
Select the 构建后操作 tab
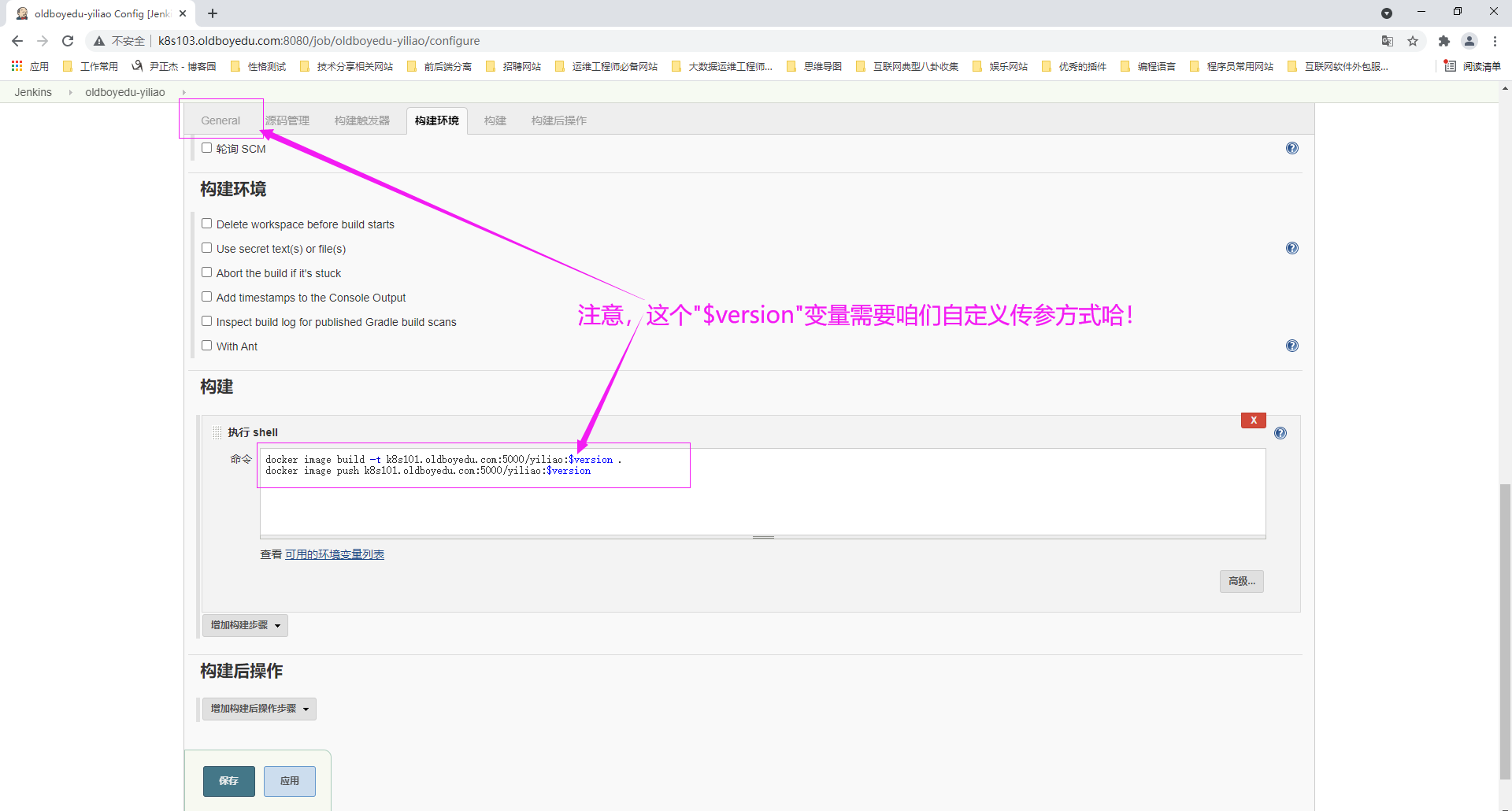click(558, 120)
